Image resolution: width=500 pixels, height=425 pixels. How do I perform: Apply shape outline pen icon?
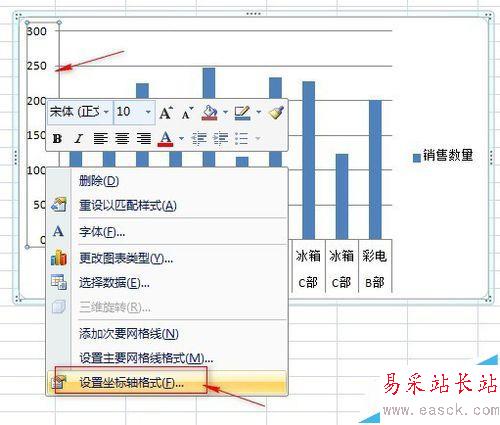pyautogui.click(x=242, y=113)
